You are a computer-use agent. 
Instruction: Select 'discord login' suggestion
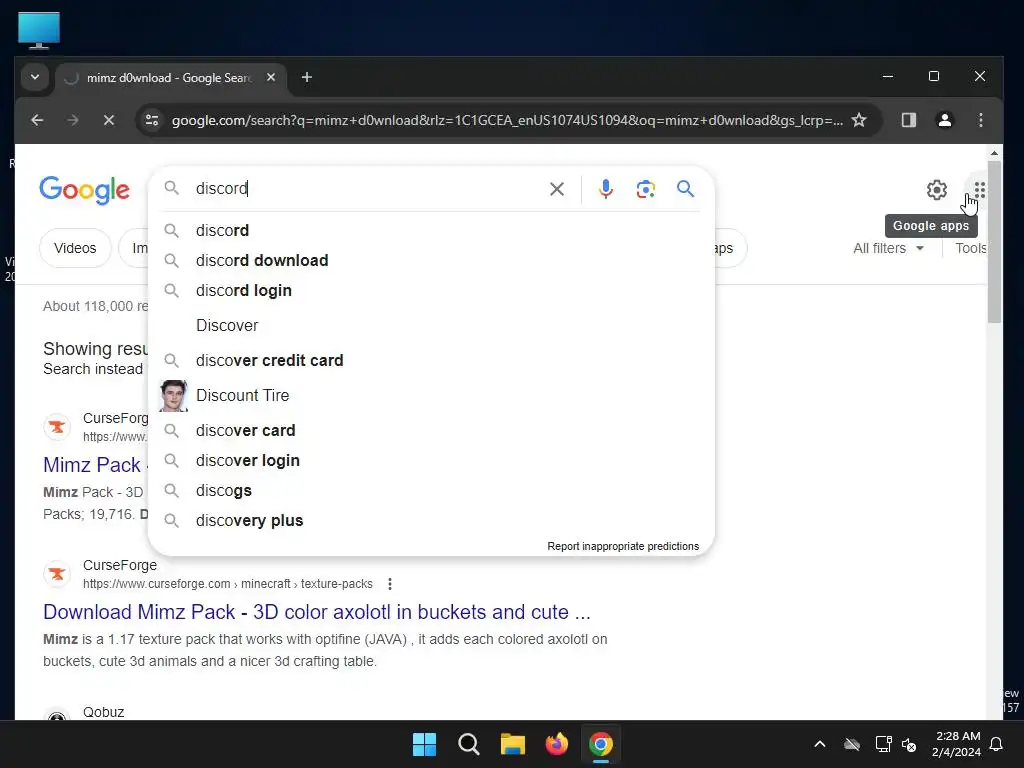431,291
